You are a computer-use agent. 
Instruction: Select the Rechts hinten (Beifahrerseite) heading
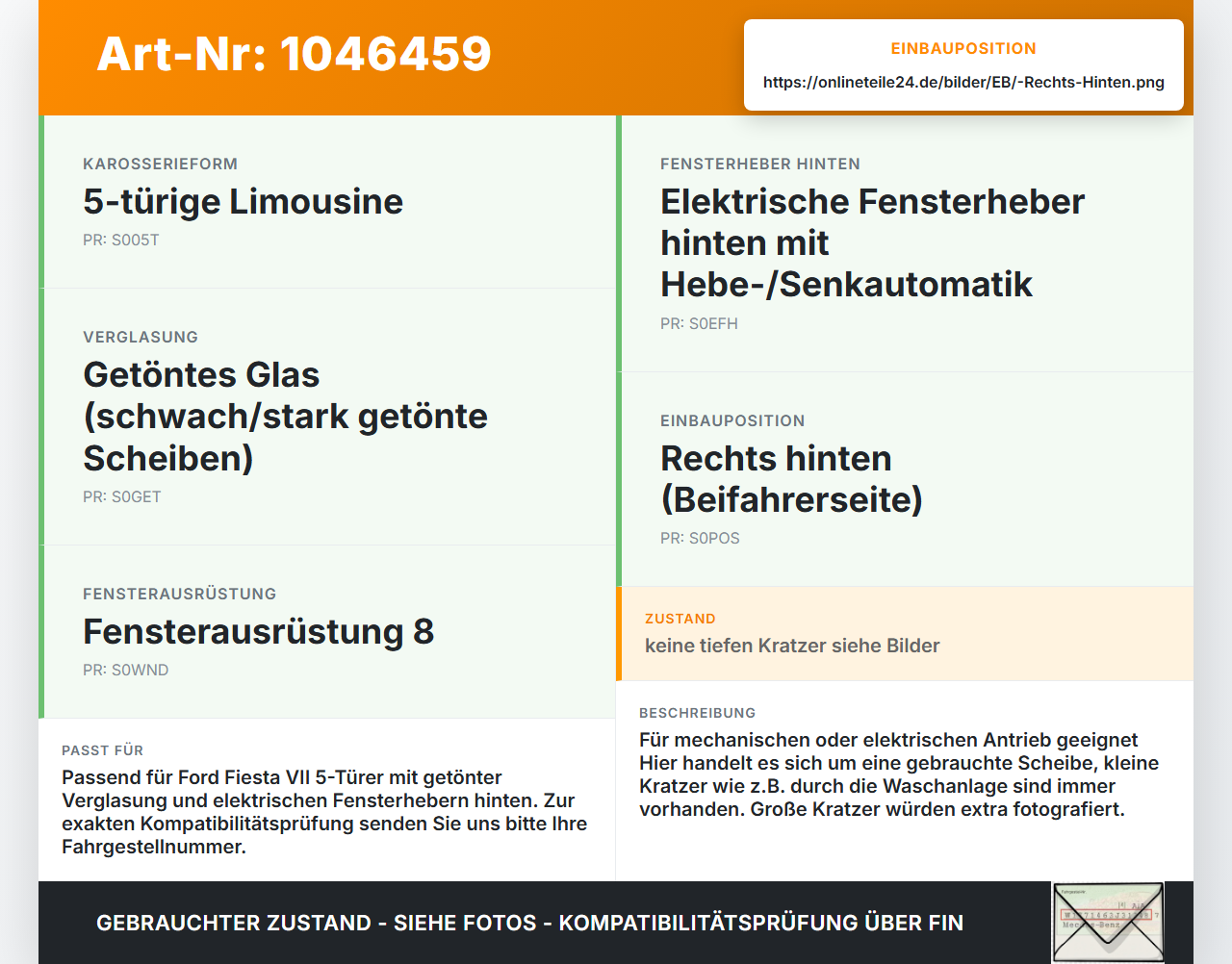[x=791, y=479]
